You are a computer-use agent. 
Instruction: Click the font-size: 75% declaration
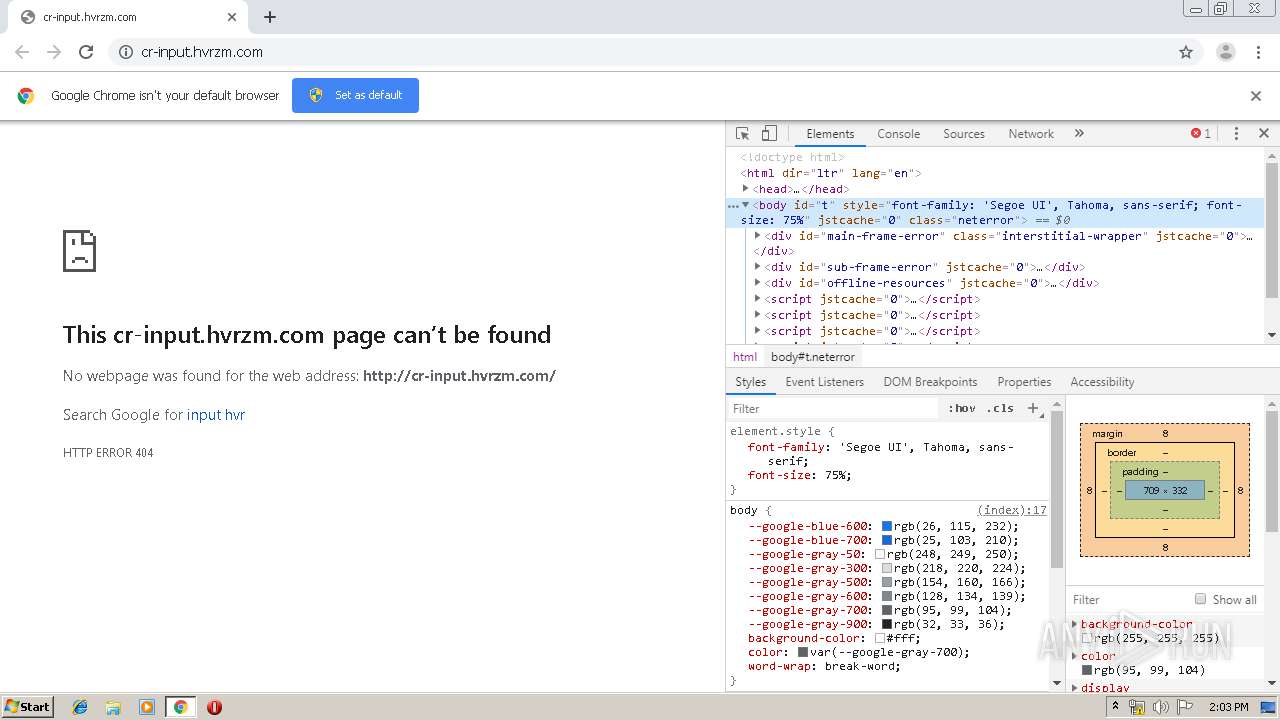(800, 475)
